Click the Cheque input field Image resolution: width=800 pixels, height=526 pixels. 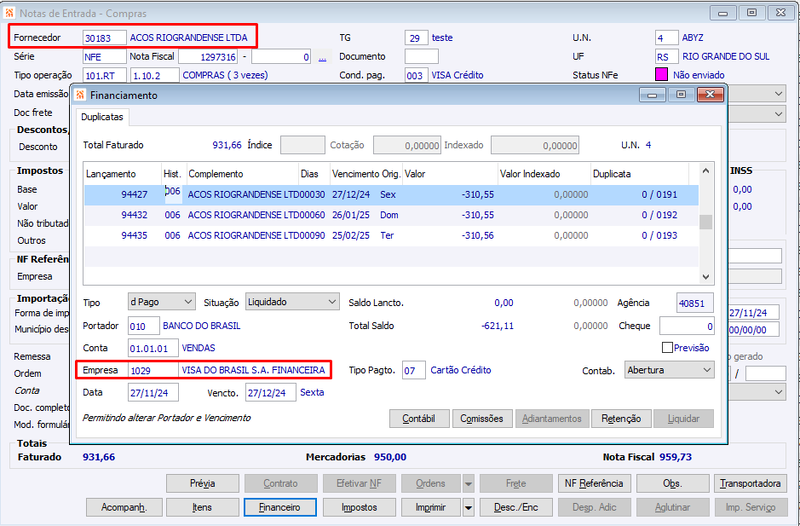pyautogui.click(x=687, y=326)
